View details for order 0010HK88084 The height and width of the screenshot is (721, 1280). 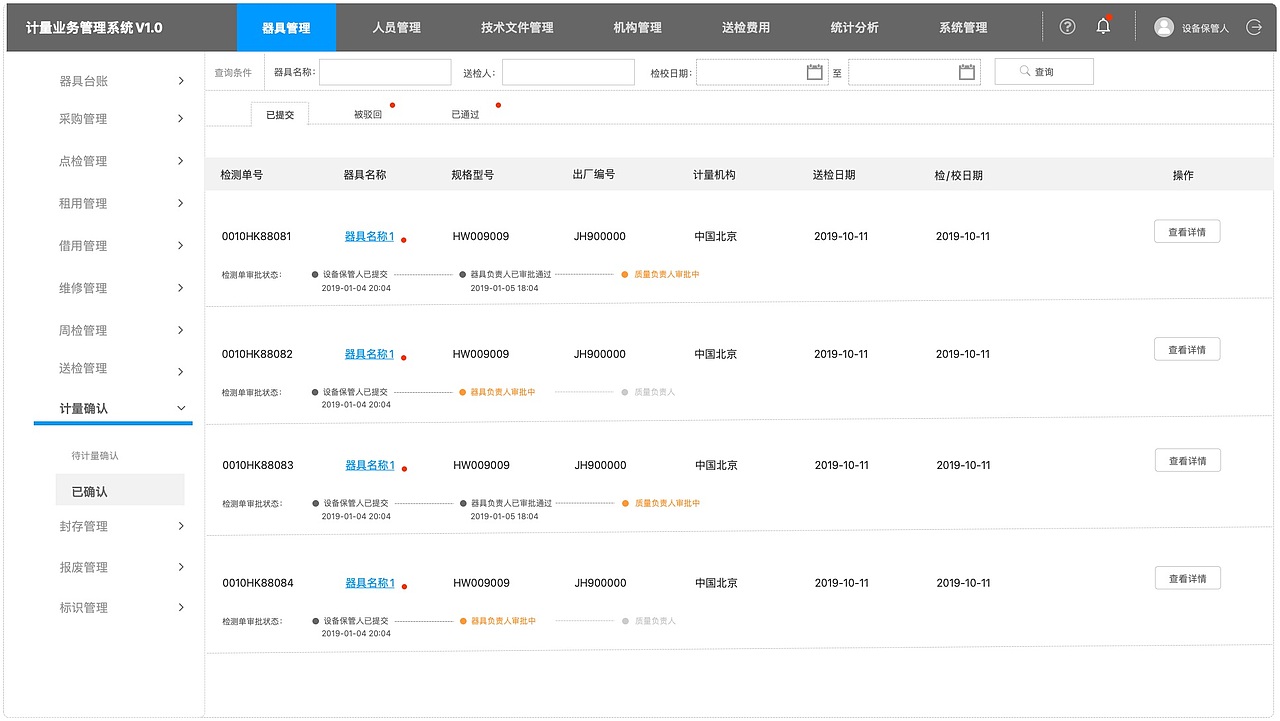click(x=1187, y=579)
